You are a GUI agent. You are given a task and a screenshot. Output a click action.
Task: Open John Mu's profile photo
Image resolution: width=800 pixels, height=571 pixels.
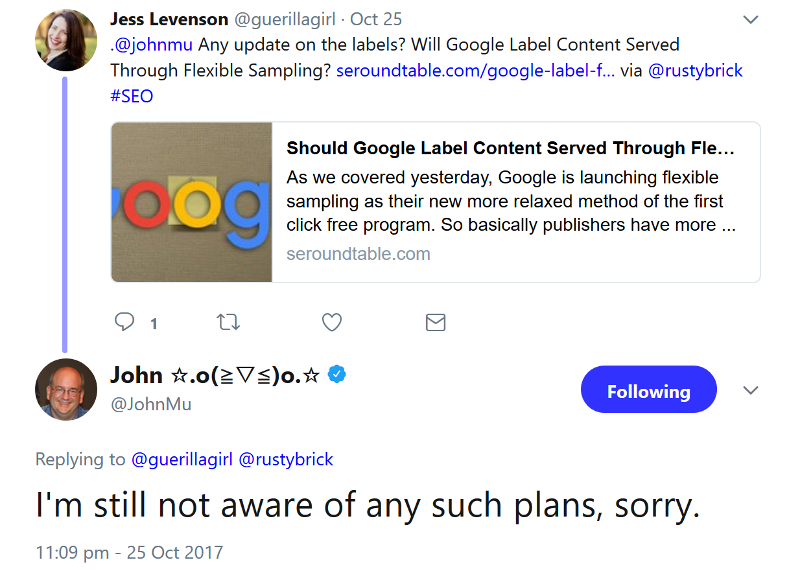[66, 389]
